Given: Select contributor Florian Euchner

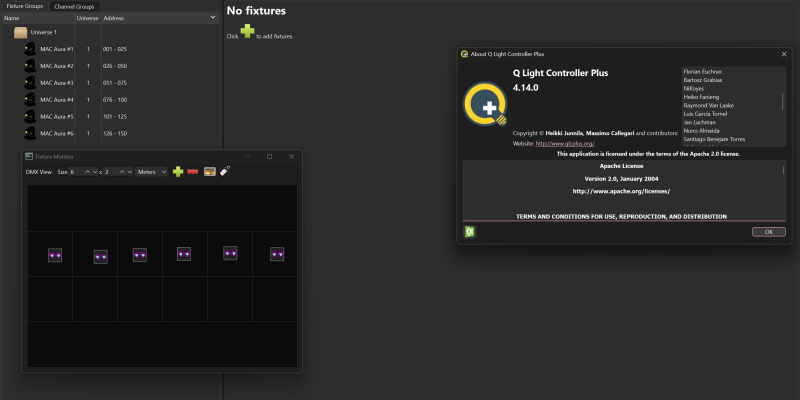Looking at the screenshot, I should 703,71.
